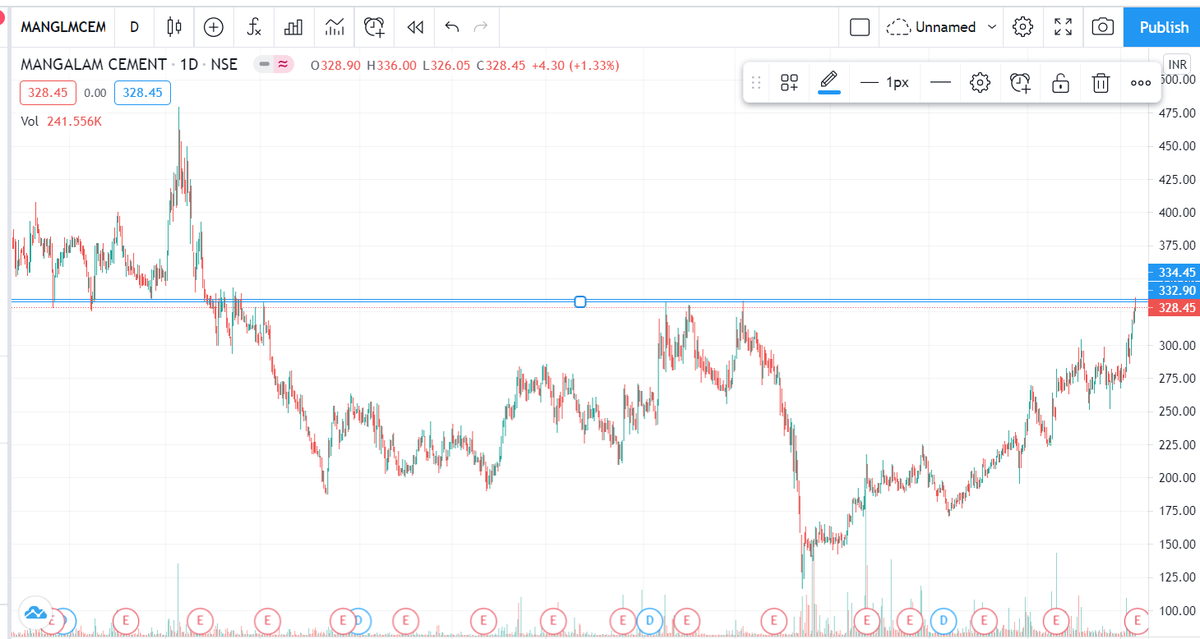Delete the drawing using trash icon
The image size is (1200, 639).
coord(1100,82)
